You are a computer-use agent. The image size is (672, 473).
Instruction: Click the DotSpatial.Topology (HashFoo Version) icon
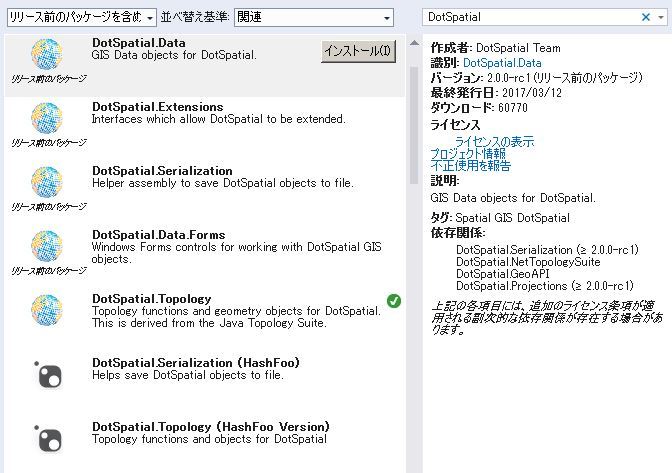48,438
